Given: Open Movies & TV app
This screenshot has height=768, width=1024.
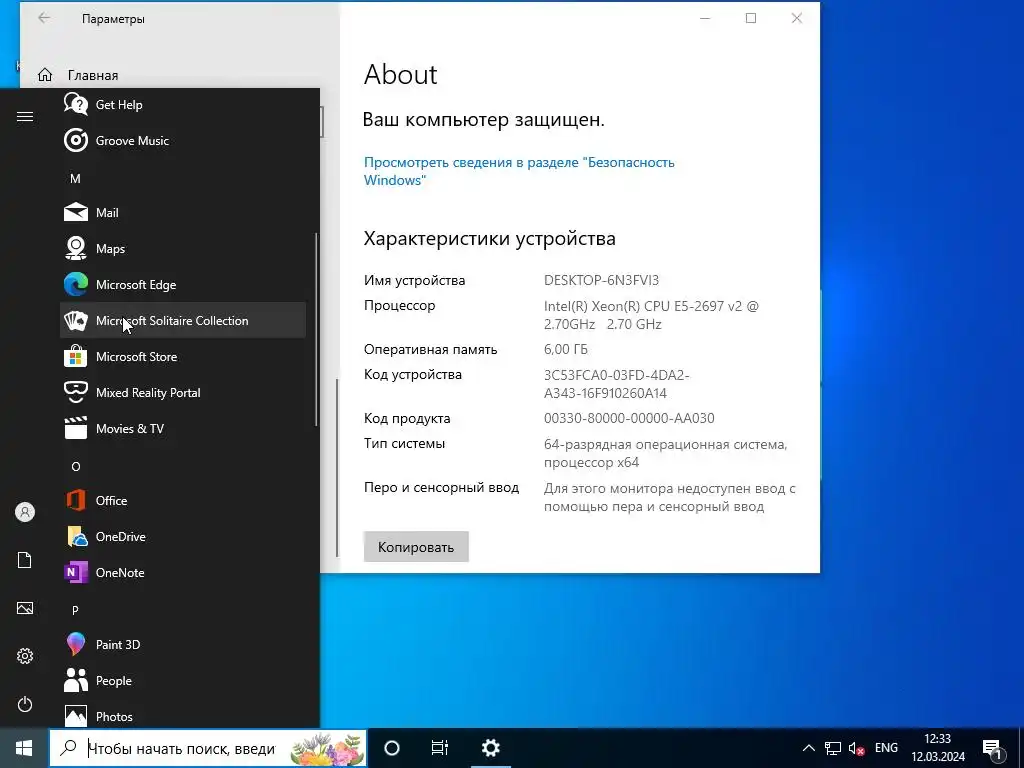Looking at the screenshot, I should tap(183, 428).
